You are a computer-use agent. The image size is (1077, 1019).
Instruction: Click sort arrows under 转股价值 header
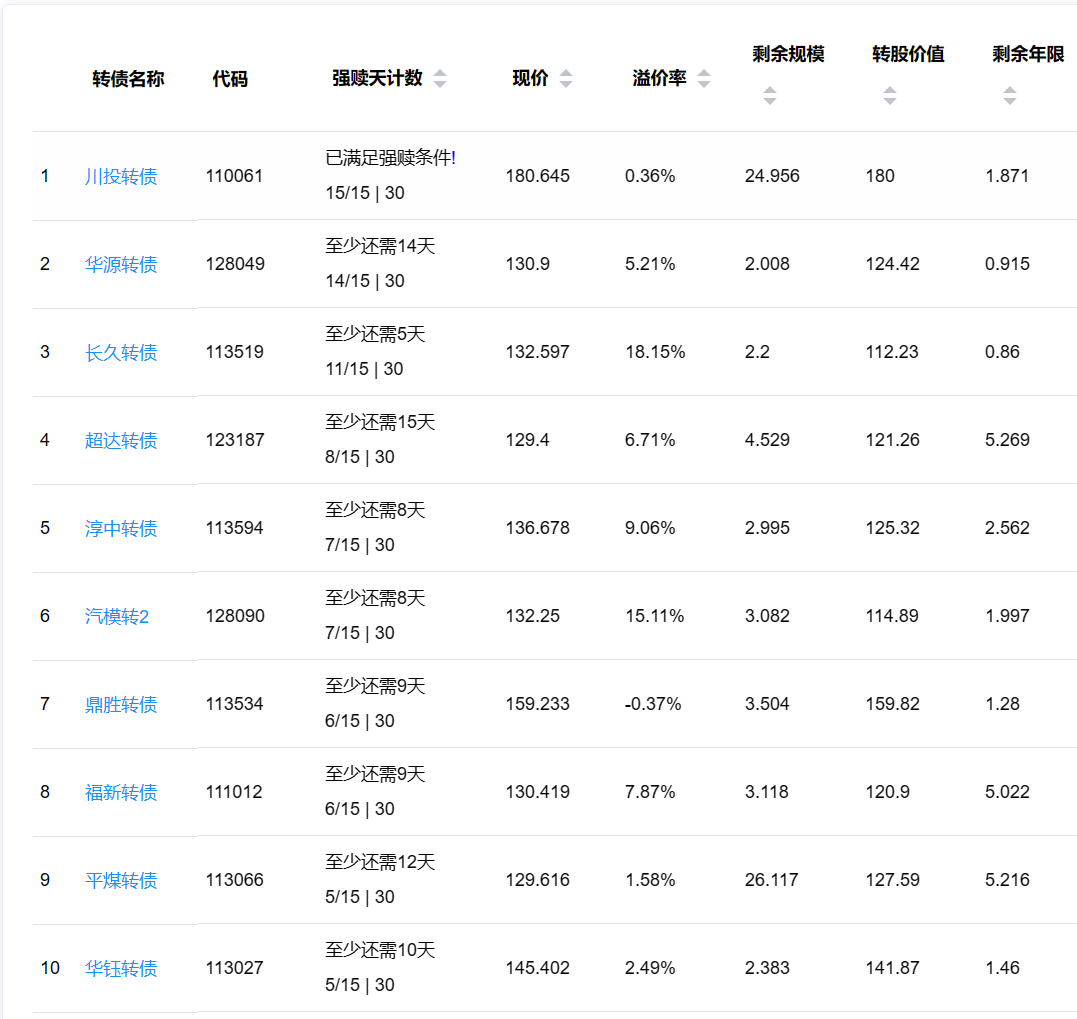889,96
